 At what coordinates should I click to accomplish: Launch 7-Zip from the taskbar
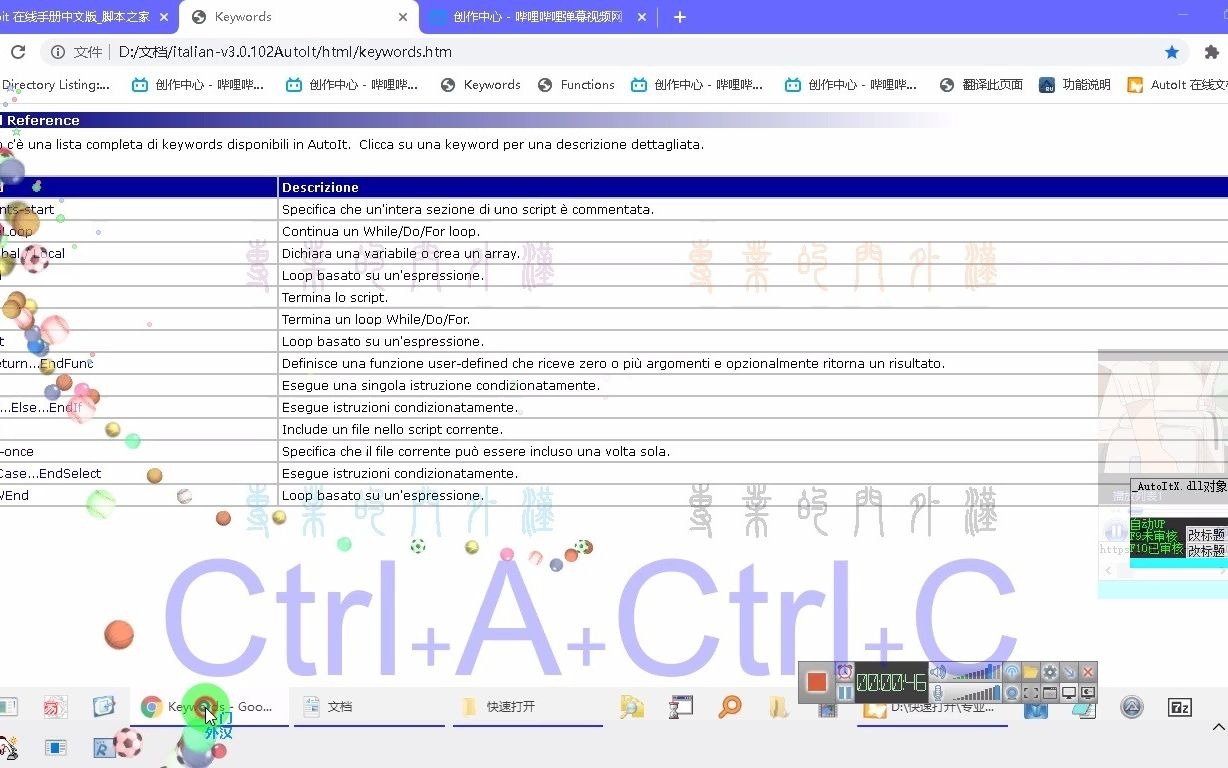click(1180, 707)
